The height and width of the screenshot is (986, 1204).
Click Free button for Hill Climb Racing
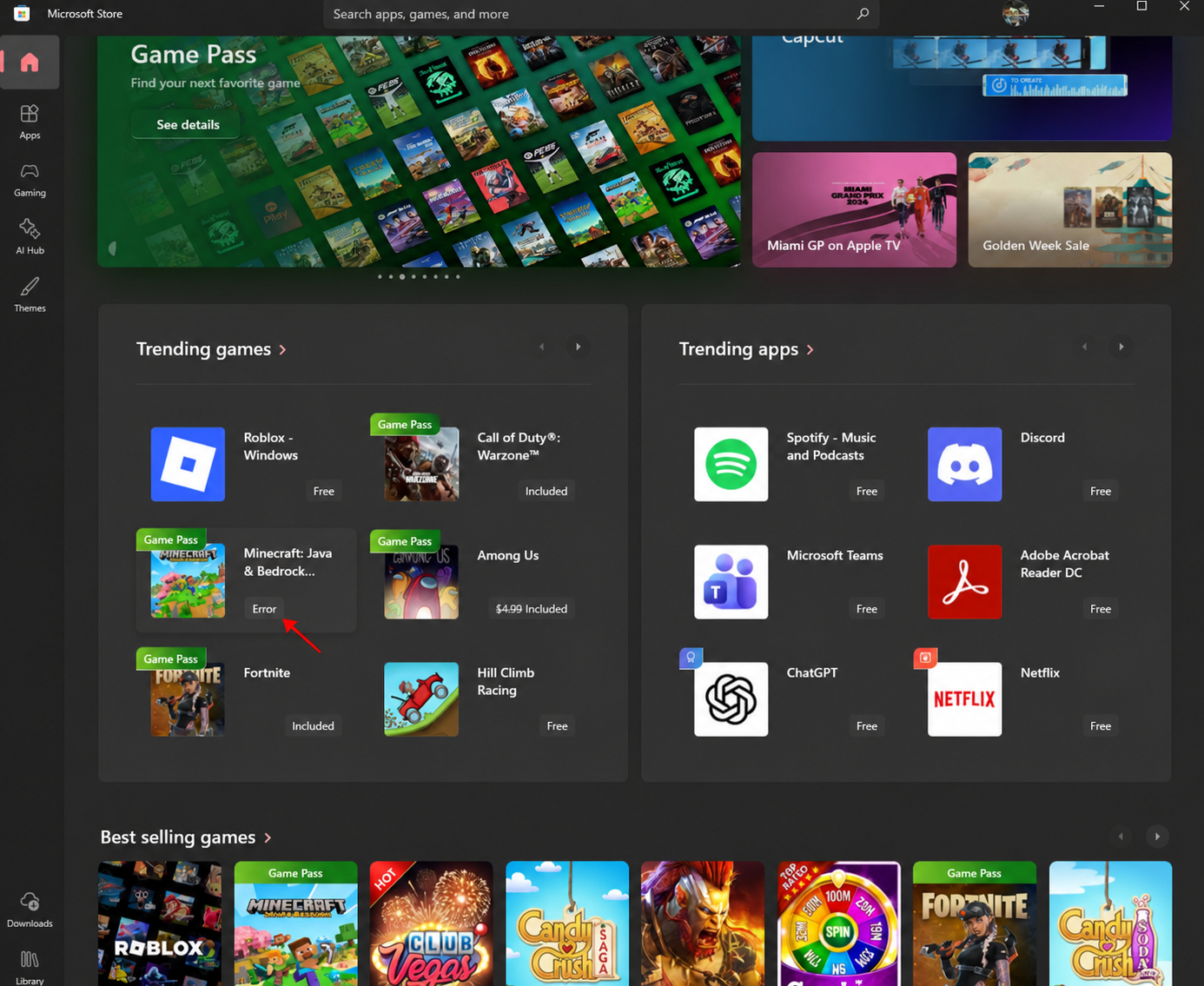[x=557, y=726]
